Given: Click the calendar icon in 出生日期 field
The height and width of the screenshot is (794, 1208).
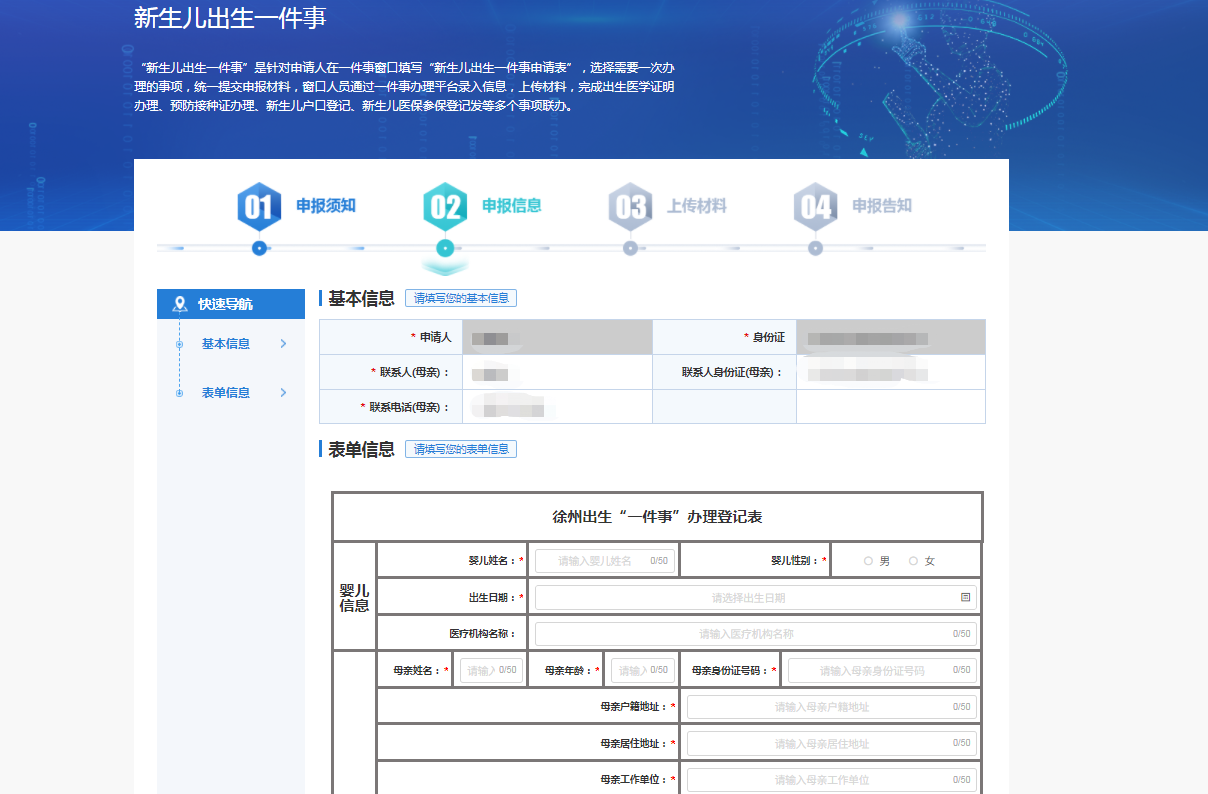Looking at the screenshot, I should (965, 598).
